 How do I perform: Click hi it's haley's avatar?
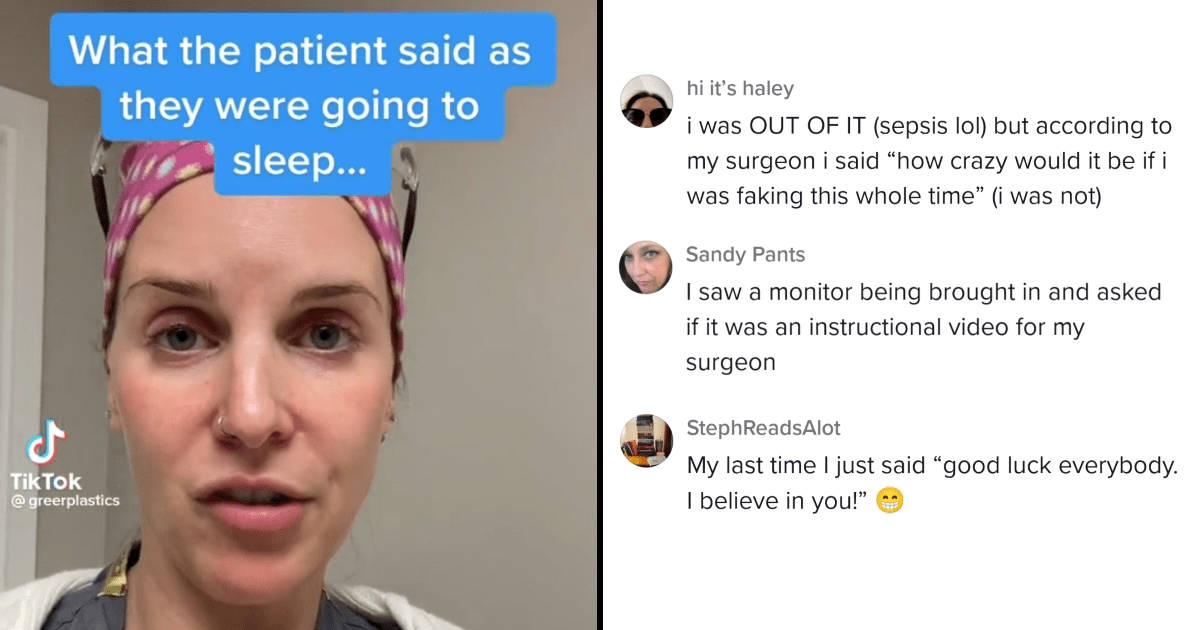(x=646, y=101)
